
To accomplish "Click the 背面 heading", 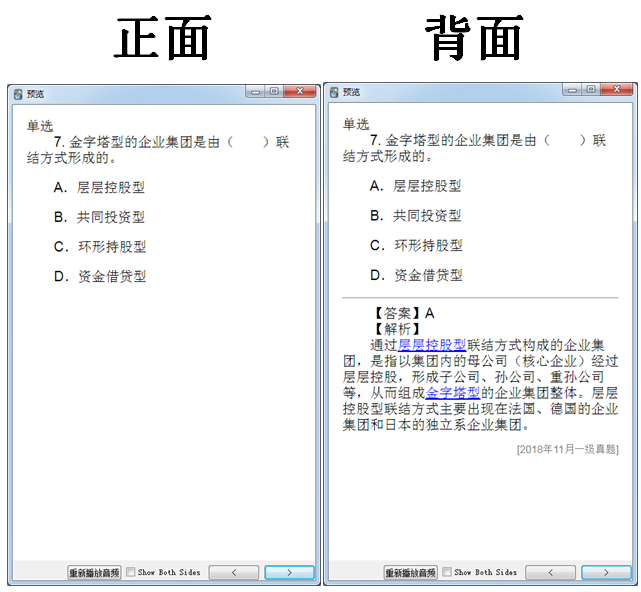I will pos(475,38).
